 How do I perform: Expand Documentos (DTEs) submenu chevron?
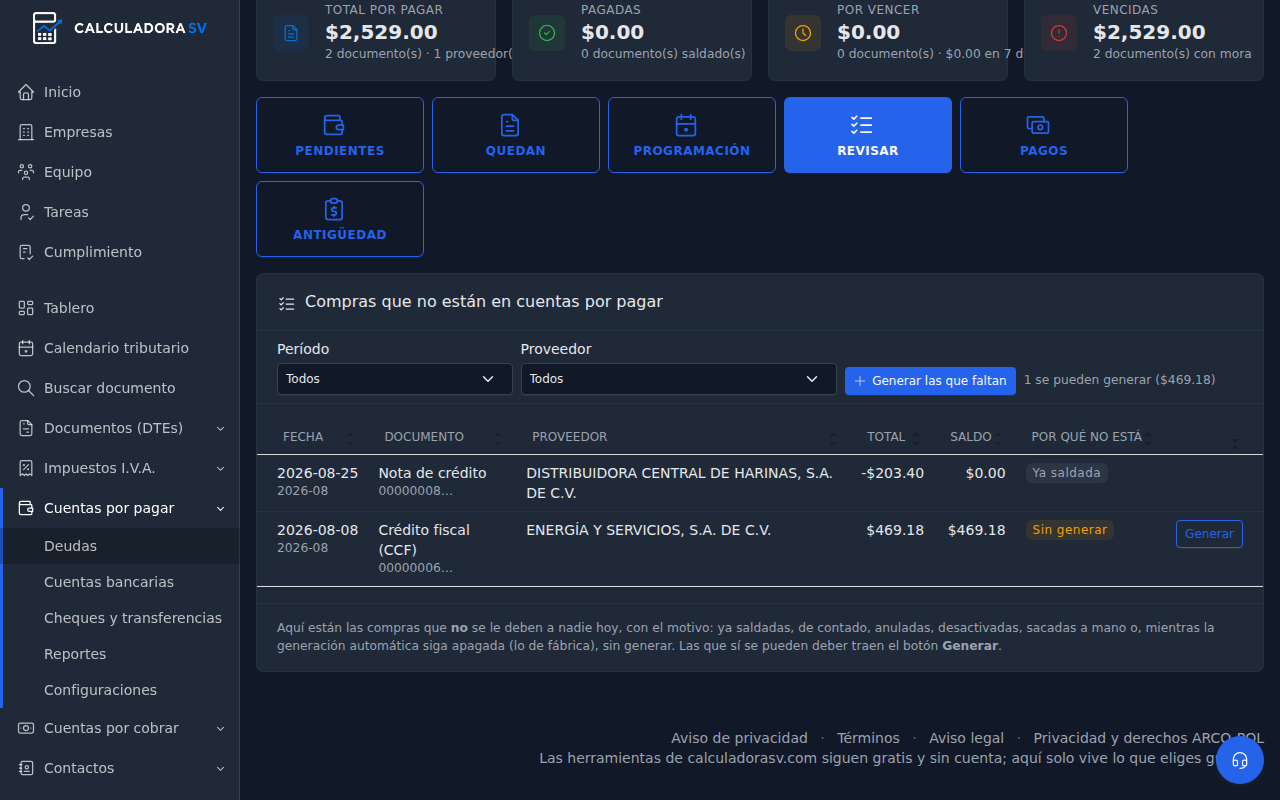220,428
